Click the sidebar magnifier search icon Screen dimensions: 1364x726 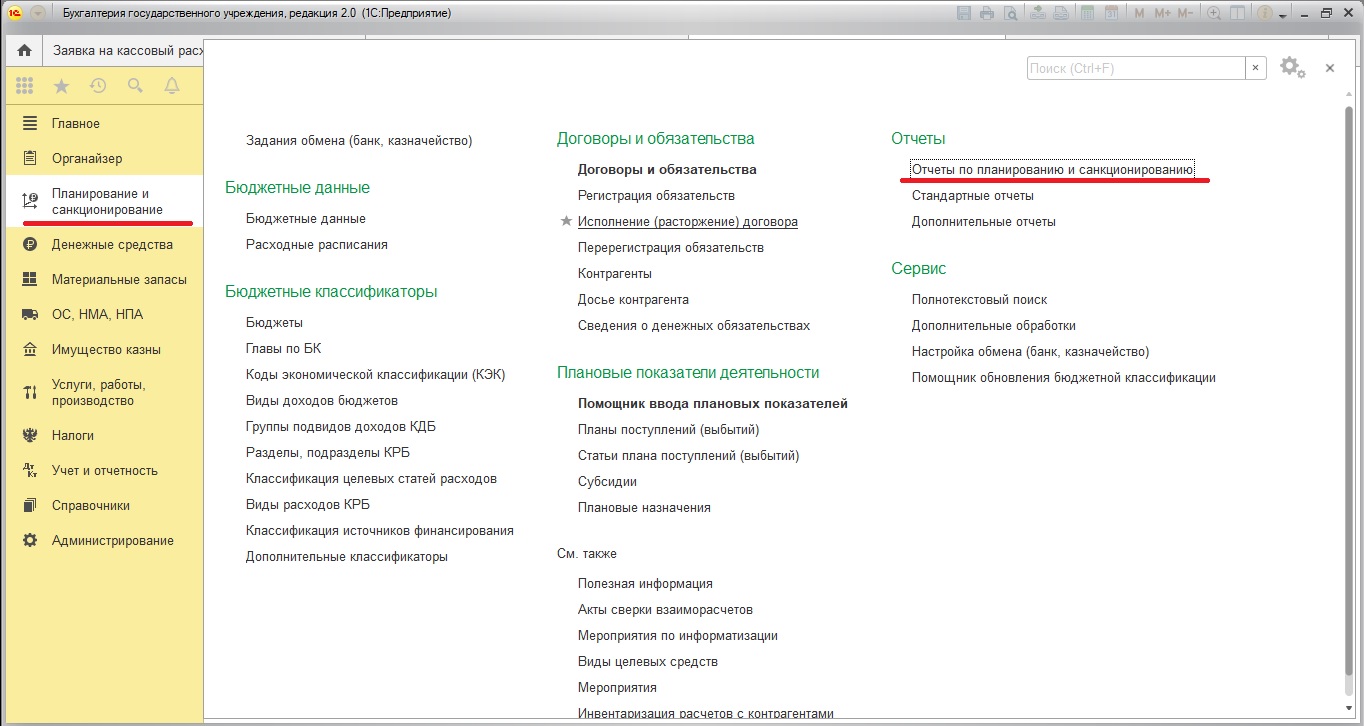point(135,86)
